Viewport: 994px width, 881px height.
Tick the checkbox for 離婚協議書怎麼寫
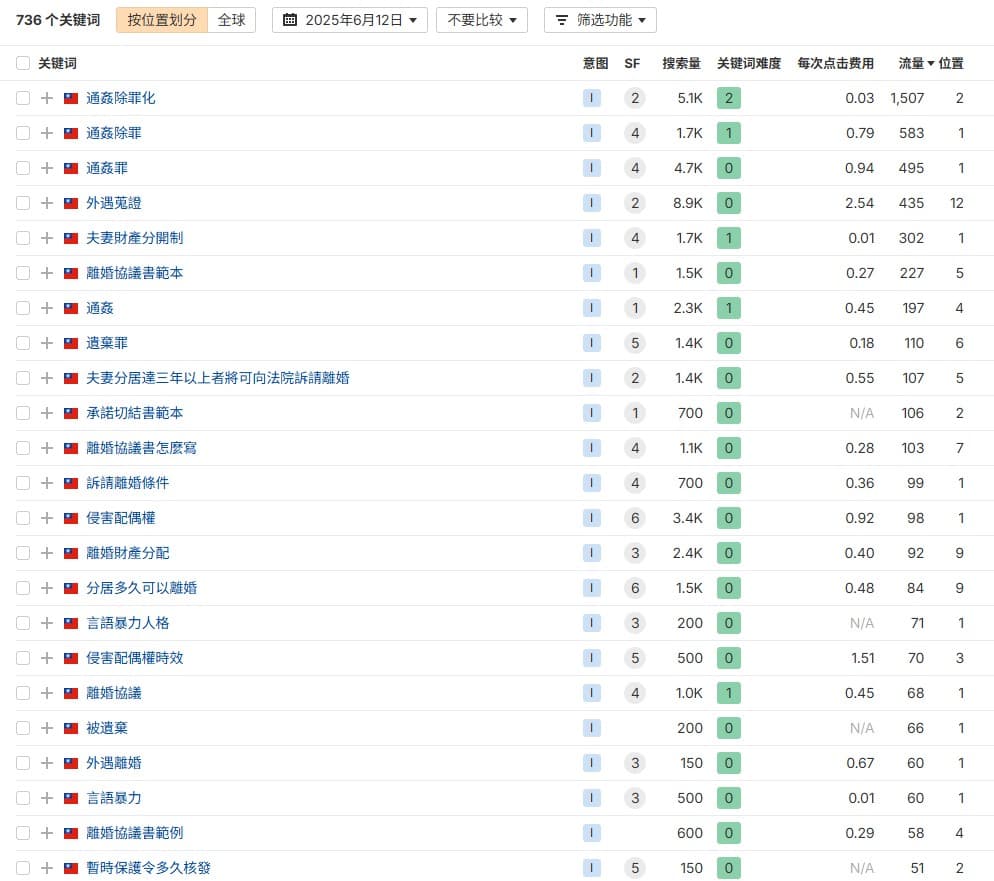coord(23,448)
